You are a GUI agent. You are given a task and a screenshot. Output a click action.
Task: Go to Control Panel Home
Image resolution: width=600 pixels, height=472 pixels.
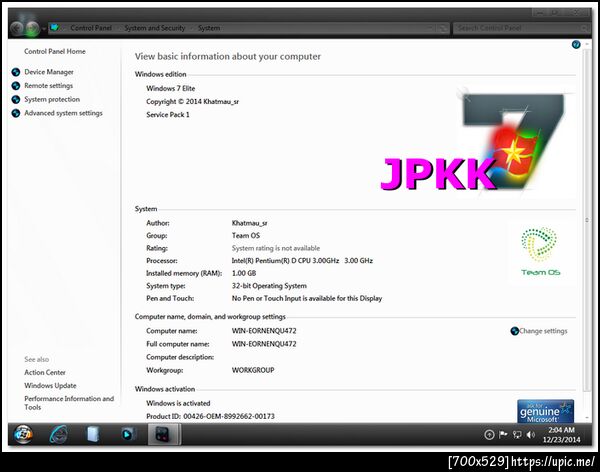[x=55, y=51]
